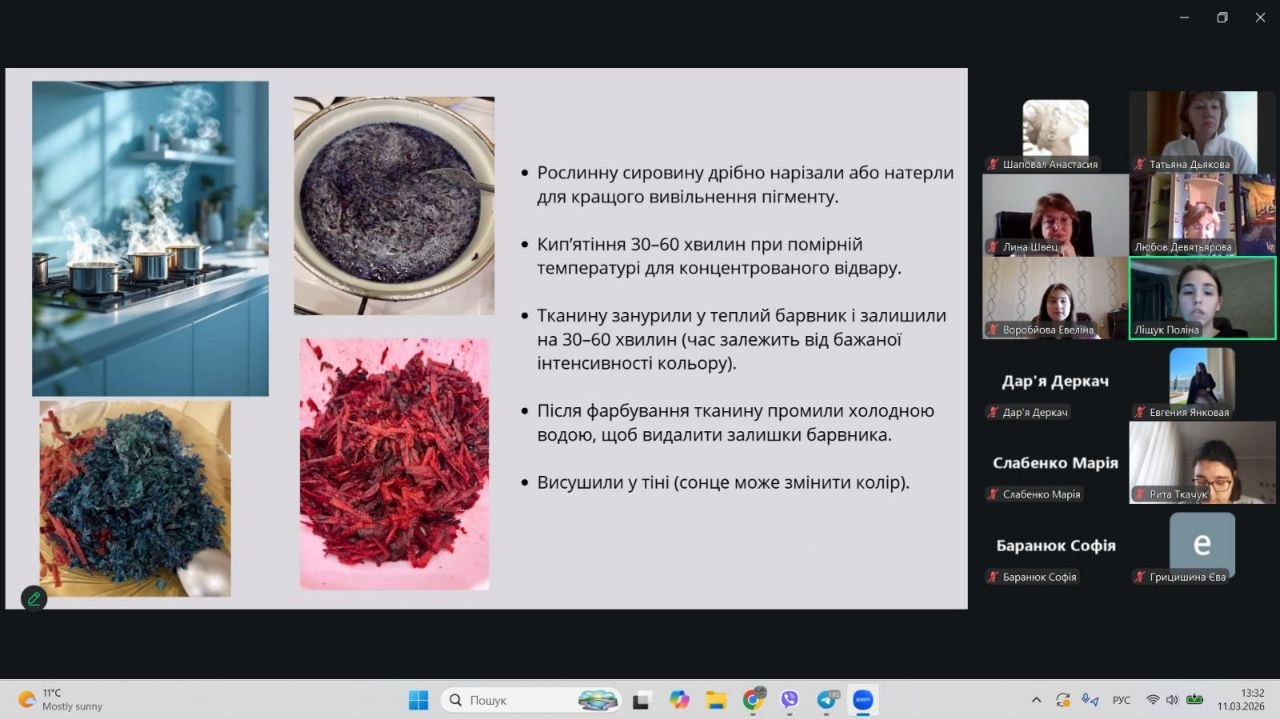Click the beetroot photo on the slide

[394, 463]
